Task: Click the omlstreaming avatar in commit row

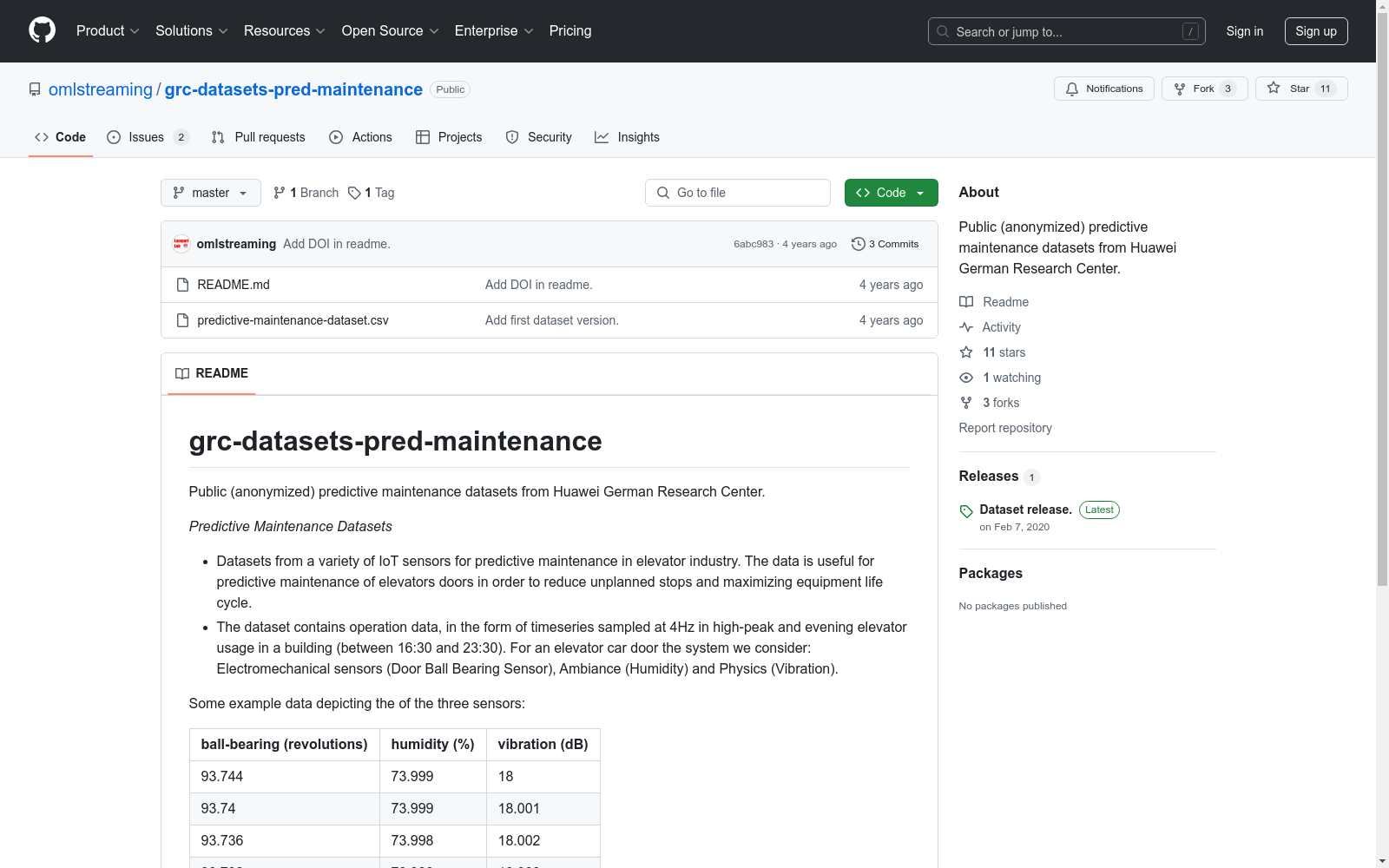Action: point(181,244)
